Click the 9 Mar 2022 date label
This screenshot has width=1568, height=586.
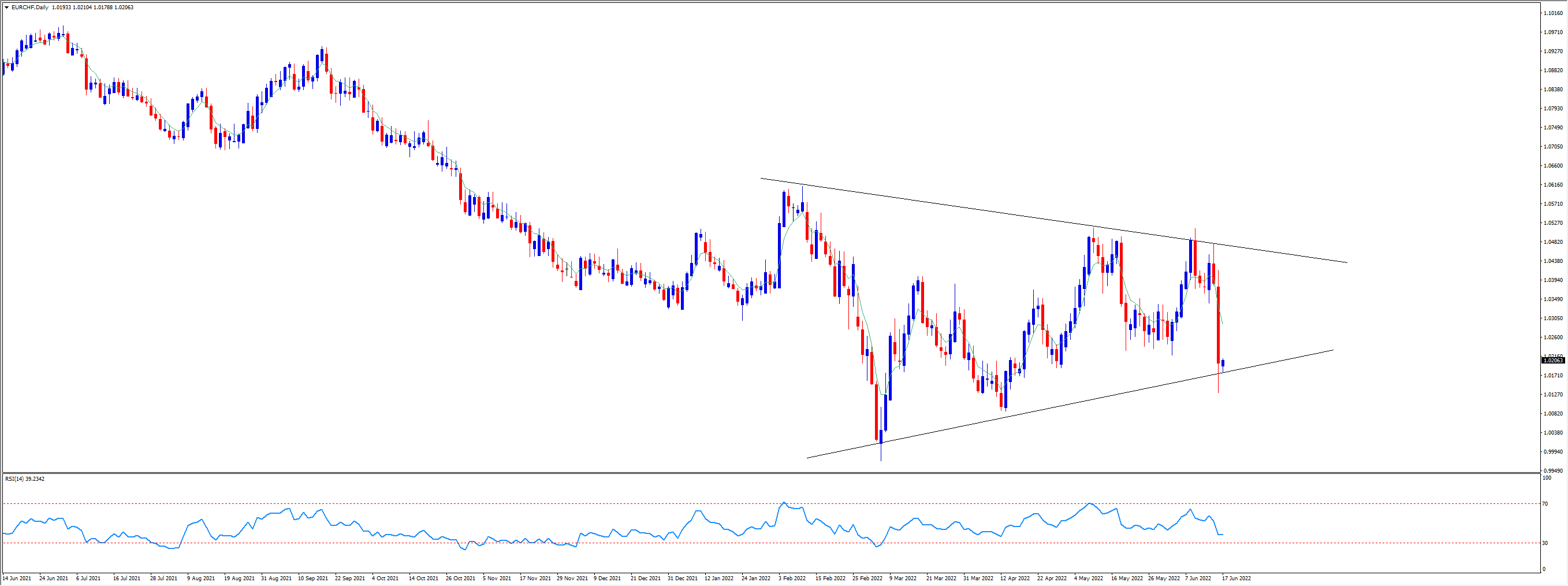click(x=903, y=578)
